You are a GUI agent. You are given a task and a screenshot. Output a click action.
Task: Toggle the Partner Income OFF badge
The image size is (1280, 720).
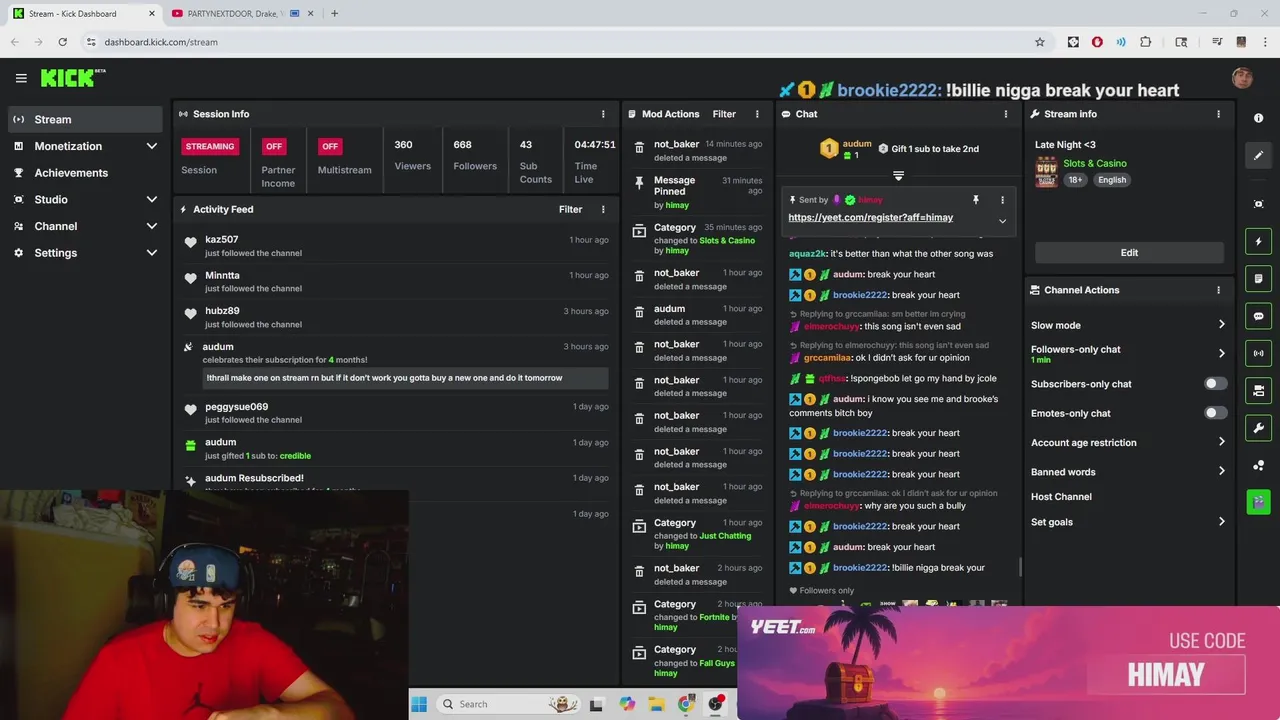pos(274,146)
